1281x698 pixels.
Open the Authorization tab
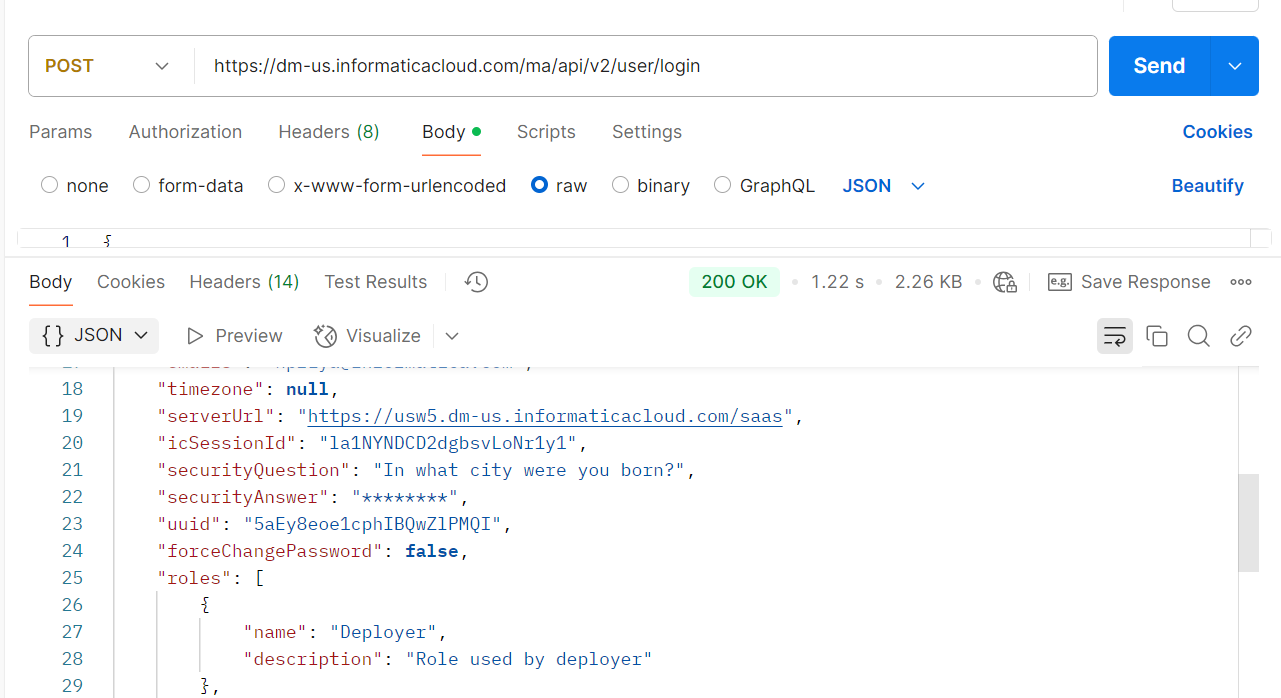(185, 132)
